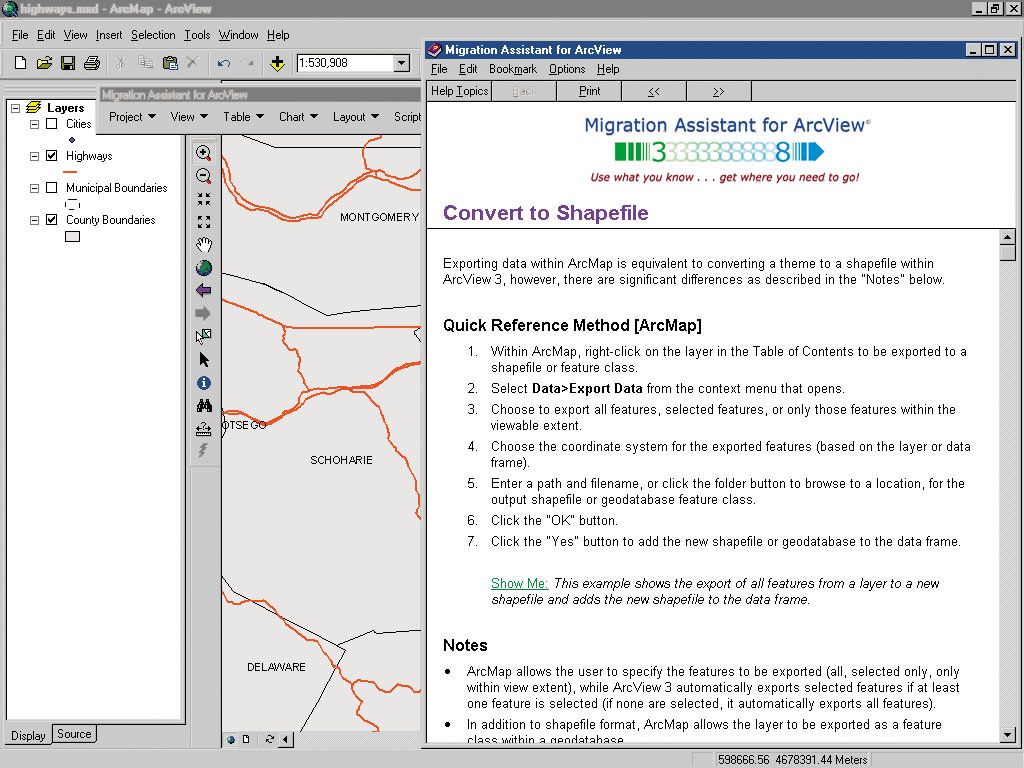The height and width of the screenshot is (768, 1024).
Task: Save the map with the floppy icon
Action: pyautogui.click(x=68, y=63)
